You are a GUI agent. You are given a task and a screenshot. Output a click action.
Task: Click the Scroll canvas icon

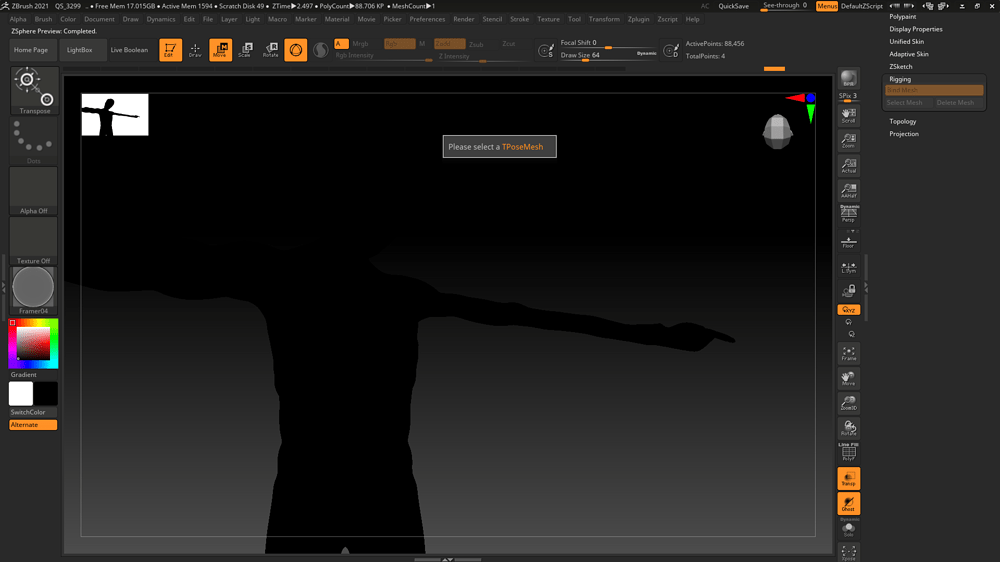tap(848, 115)
